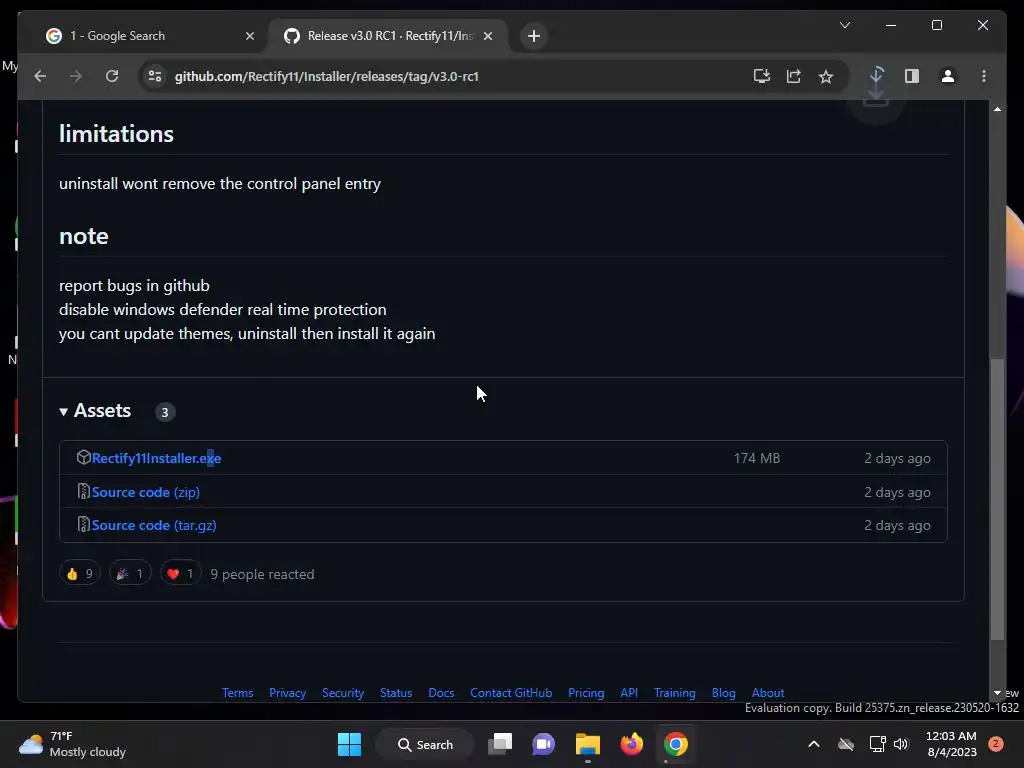The width and height of the screenshot is (1024, 768).
Task: Click the zip file icon beside Source code (zip)
Action: 83,491
